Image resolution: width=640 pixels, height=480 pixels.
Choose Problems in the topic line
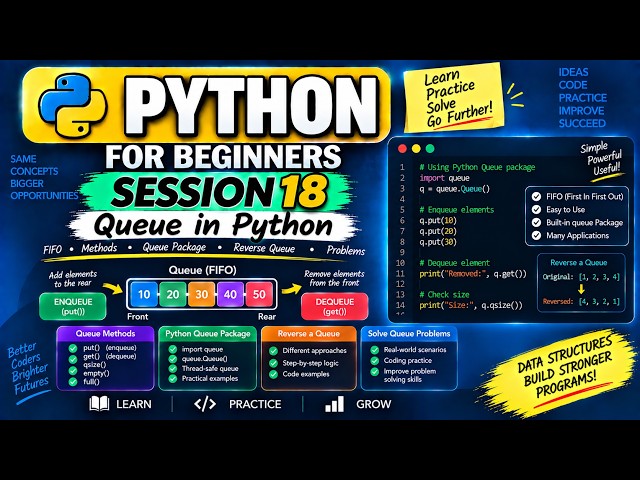tap(346, 251)
